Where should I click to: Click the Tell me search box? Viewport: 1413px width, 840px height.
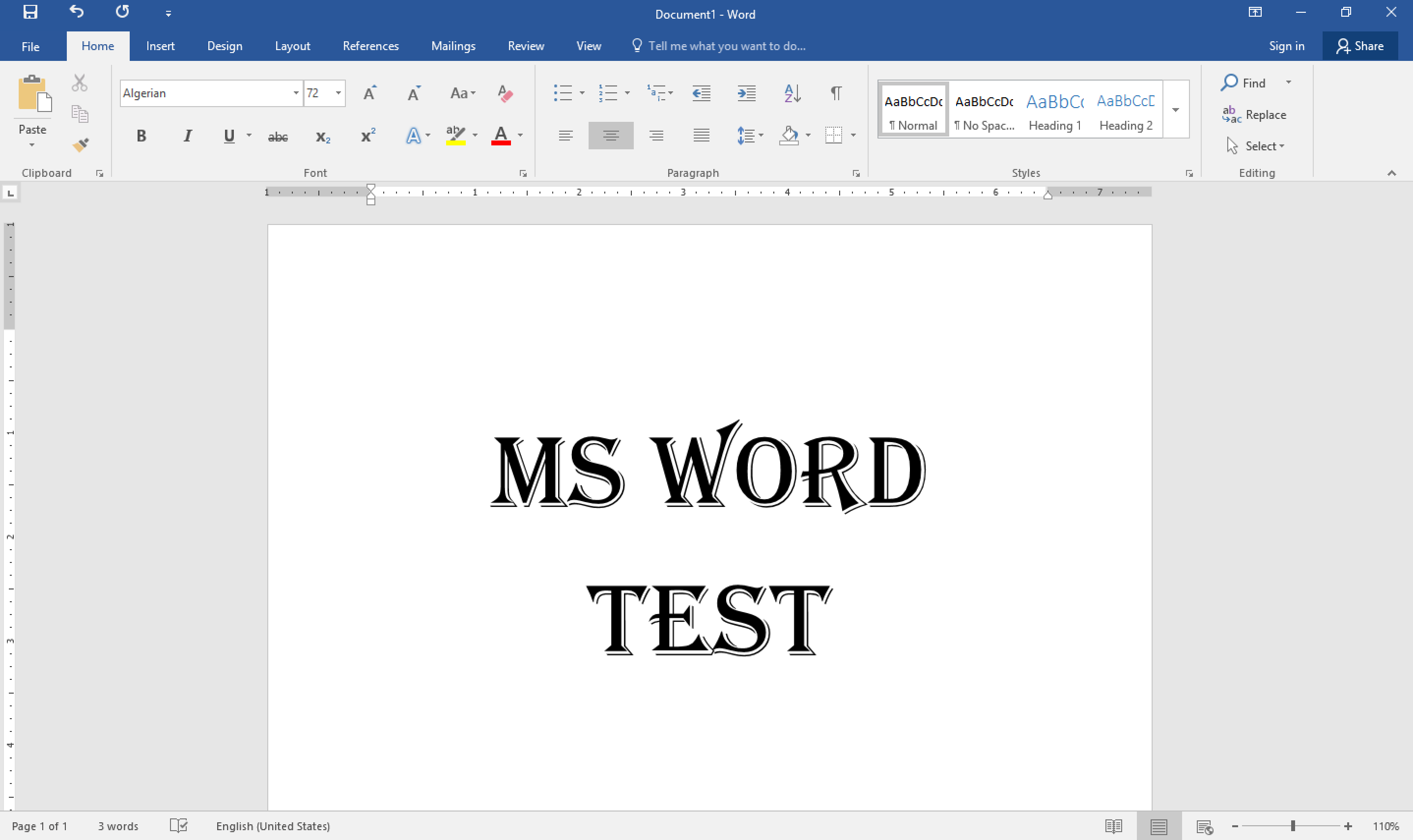(719, 46)
